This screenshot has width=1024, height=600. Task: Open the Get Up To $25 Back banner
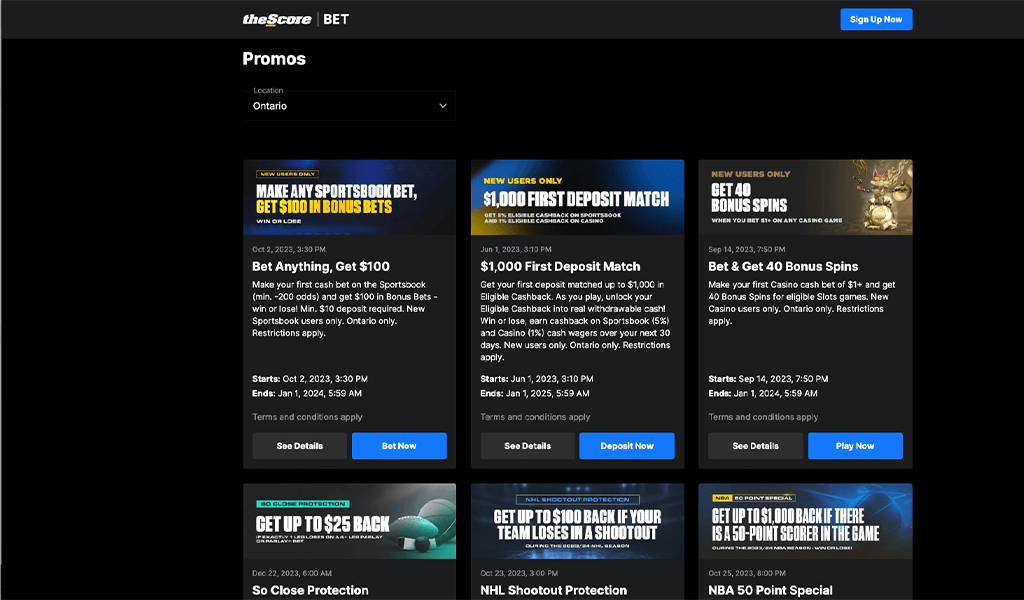tap(349, 521)
